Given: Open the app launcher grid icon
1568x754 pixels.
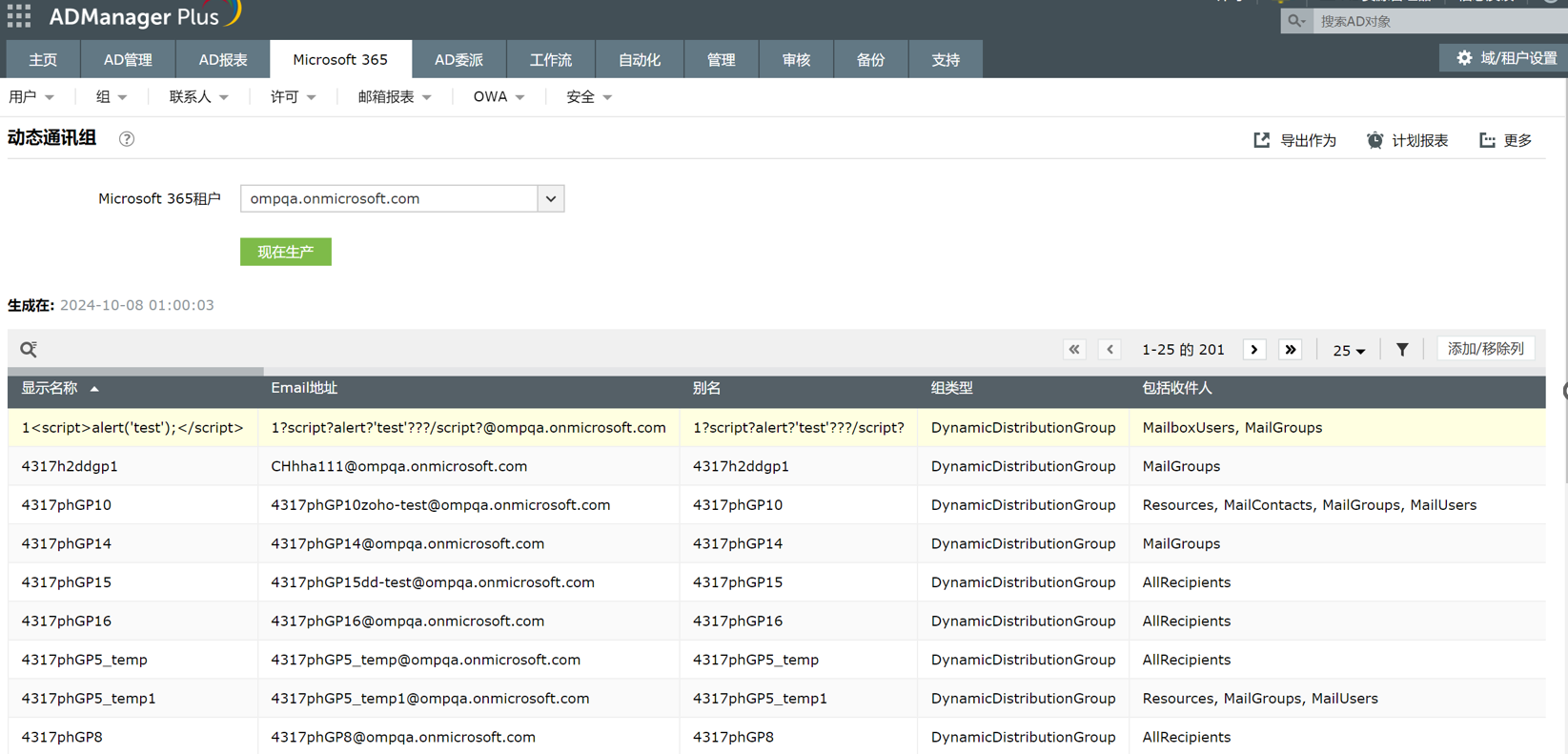Looking at the screenshot, I should 19,15.
